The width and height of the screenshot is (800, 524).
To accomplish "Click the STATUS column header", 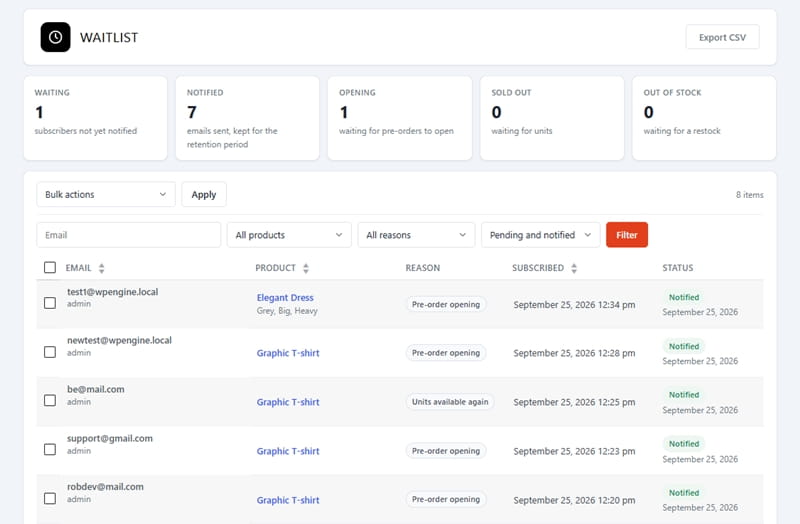I will point(678,268).
